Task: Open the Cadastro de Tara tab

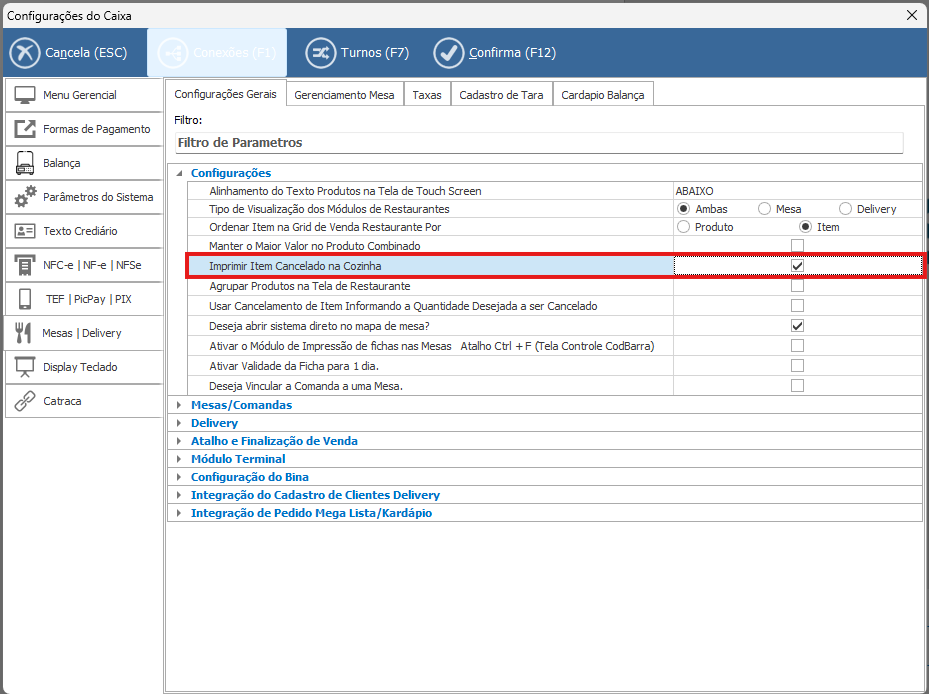Action: (x=501, y=95)
